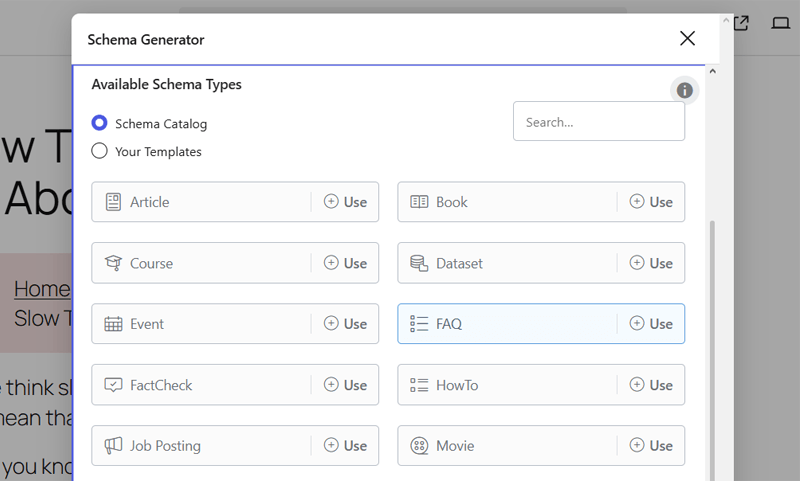
Task: Close the Schema Generator dialog
Action: [687, 39]
